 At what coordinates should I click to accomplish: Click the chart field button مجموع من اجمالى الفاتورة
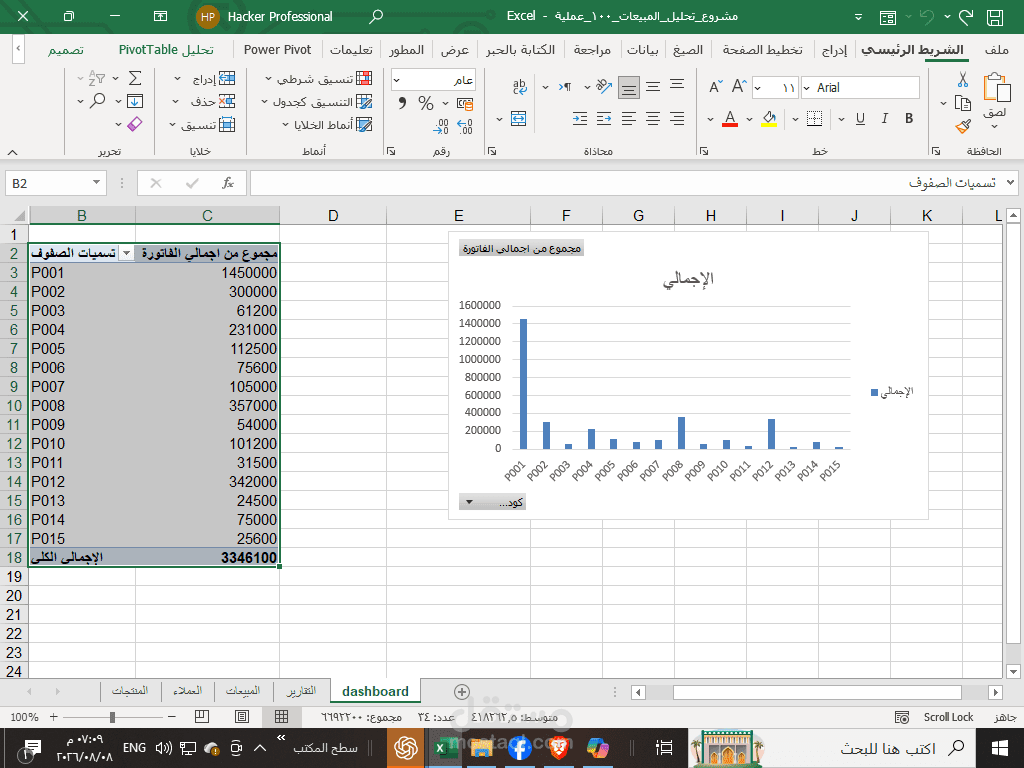click(521, 249)
